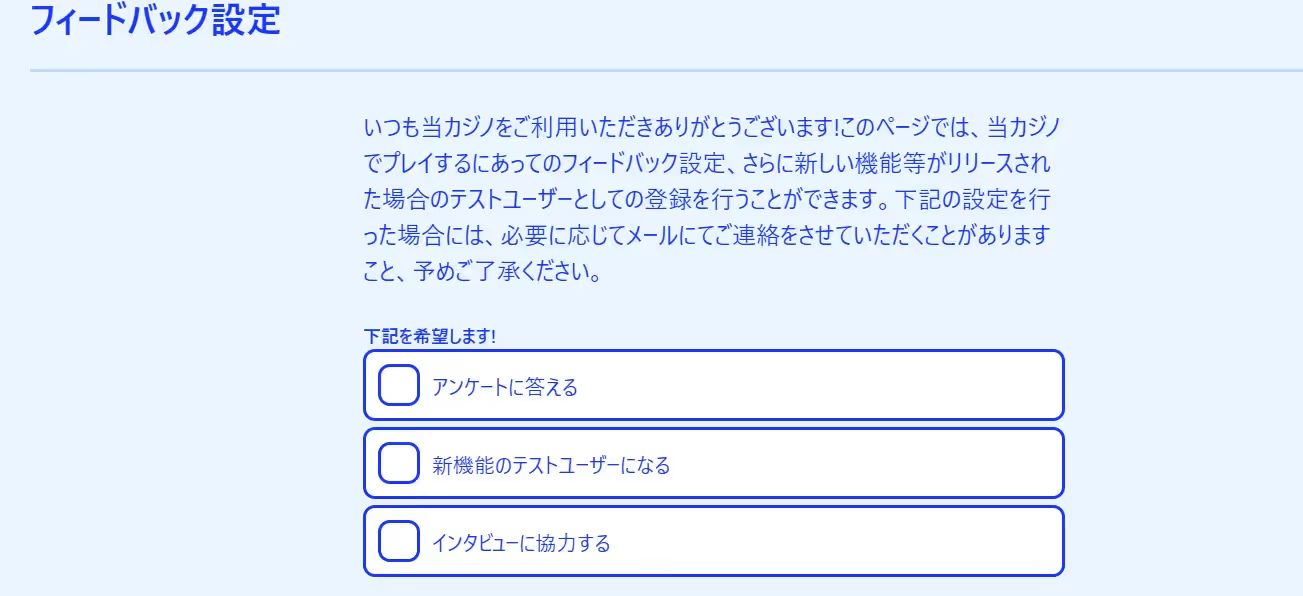Click the 新機能のテストユーザーになる label text

pyautogui.click(x=553, y=463)
